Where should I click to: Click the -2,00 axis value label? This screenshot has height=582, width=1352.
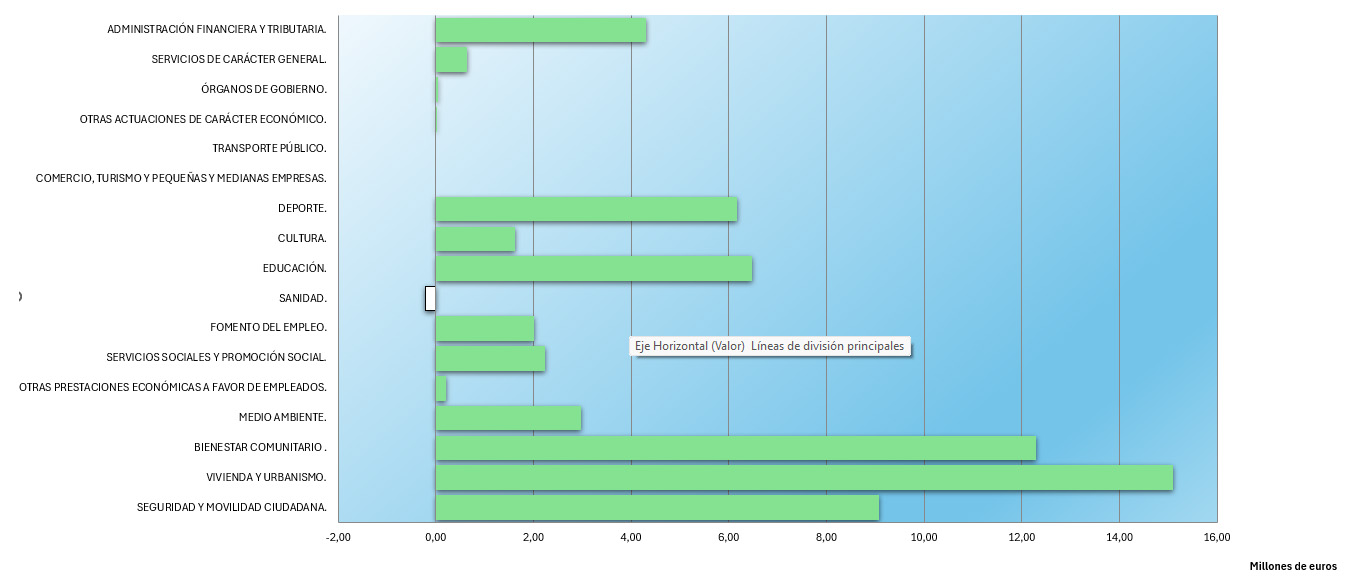pyautogui.click(x=338, y=538)
